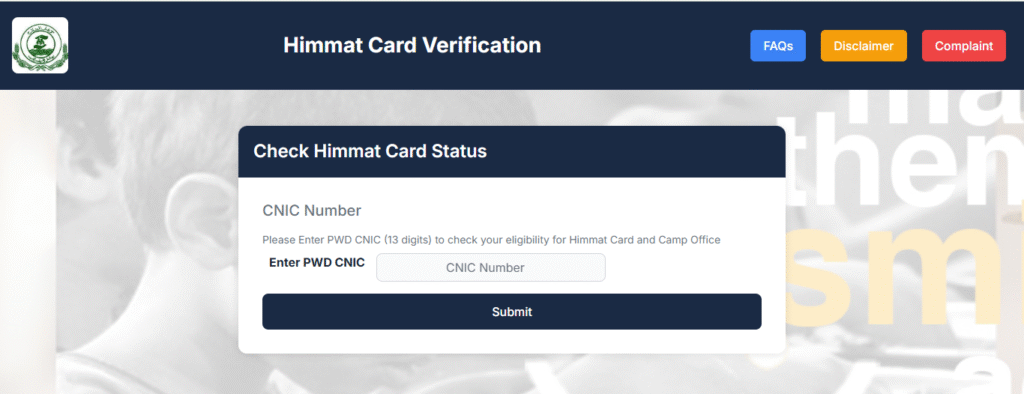This screenshot has height=394, width=1024.
Task: Click the CNIC Number section heading
Action: pyautogui.click(x=312, y=210)
